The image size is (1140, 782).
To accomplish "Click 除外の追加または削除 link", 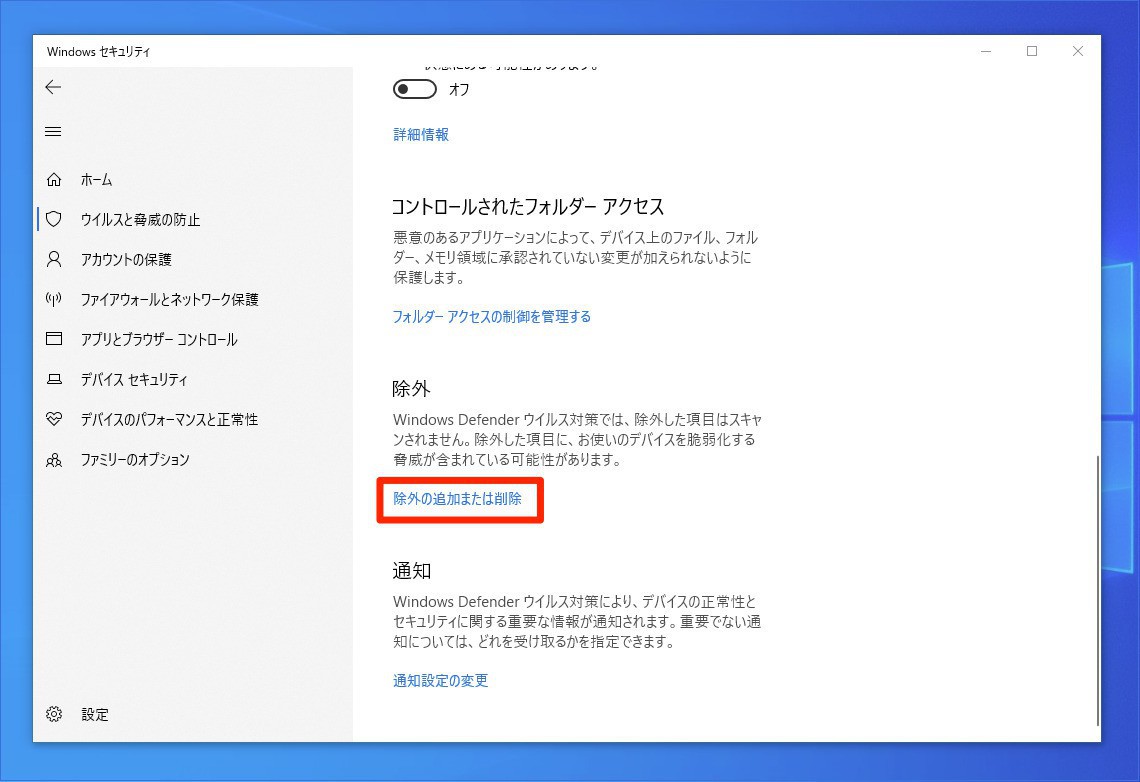I will tap(457, 499).
